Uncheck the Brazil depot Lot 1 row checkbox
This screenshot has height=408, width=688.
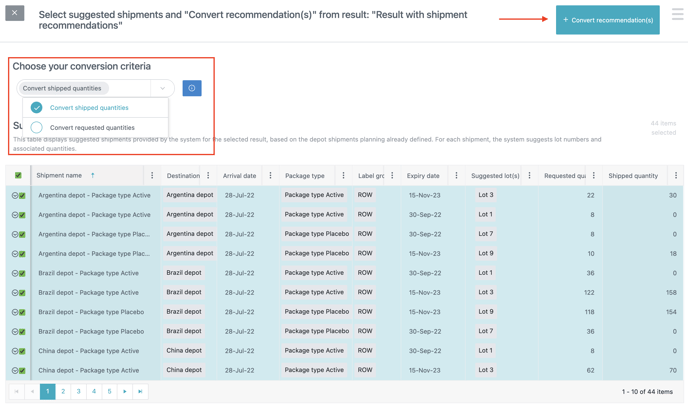[22, 274]
